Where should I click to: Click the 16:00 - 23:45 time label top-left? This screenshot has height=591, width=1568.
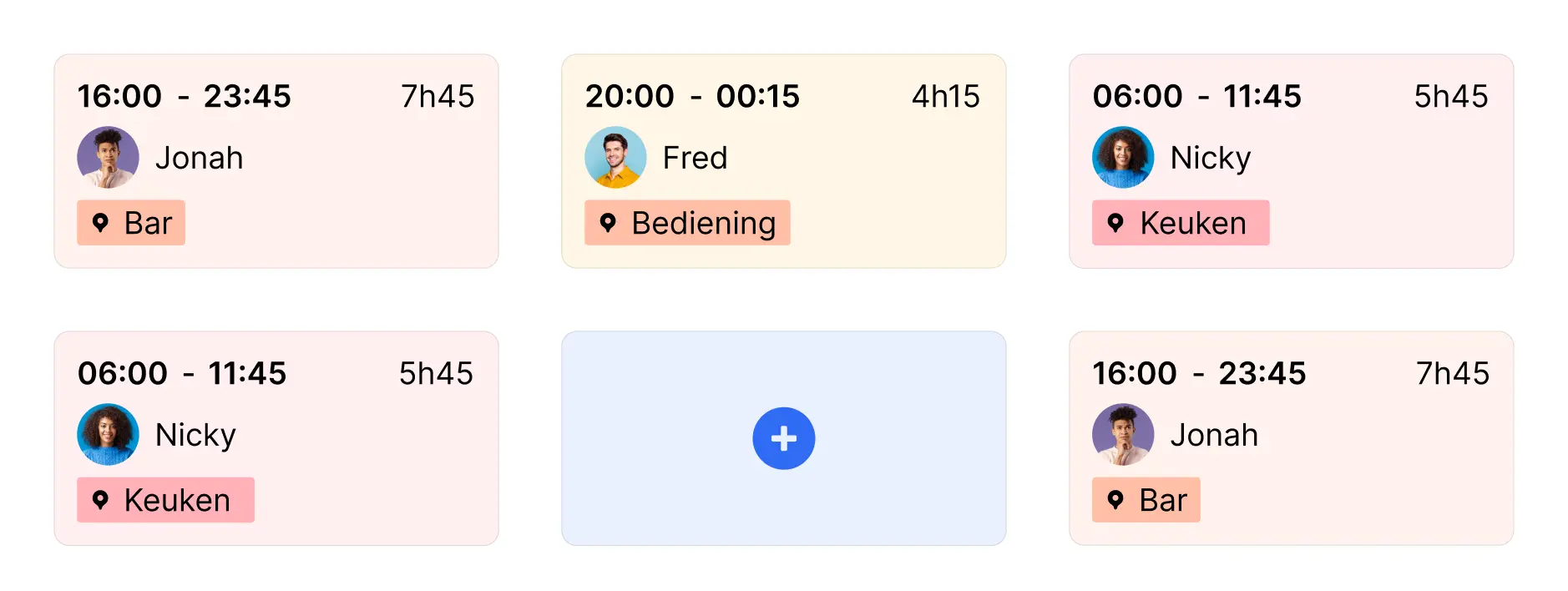click(x=184, y=96)
